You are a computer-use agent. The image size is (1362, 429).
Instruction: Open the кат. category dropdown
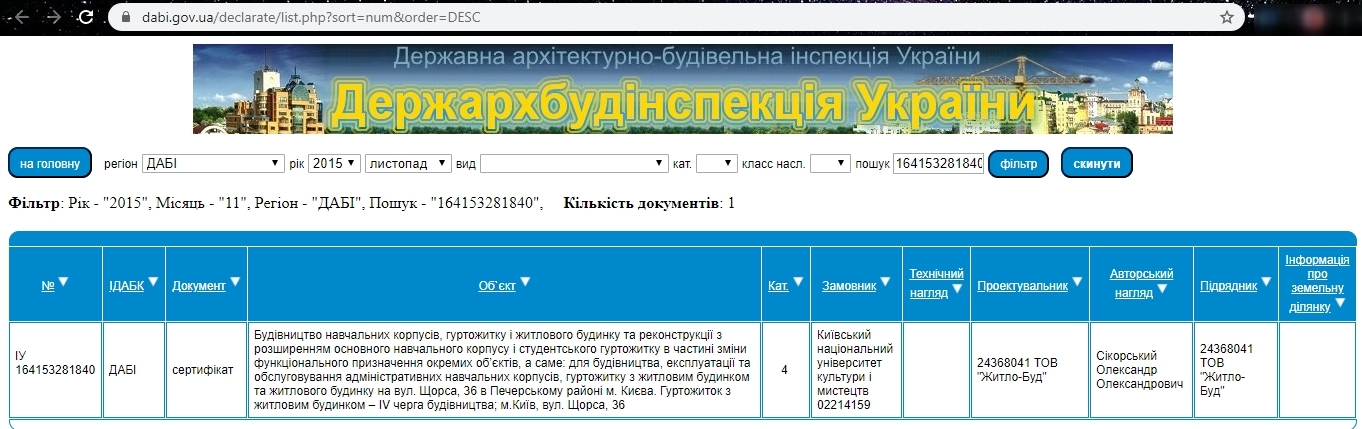(x=716, y=163)
